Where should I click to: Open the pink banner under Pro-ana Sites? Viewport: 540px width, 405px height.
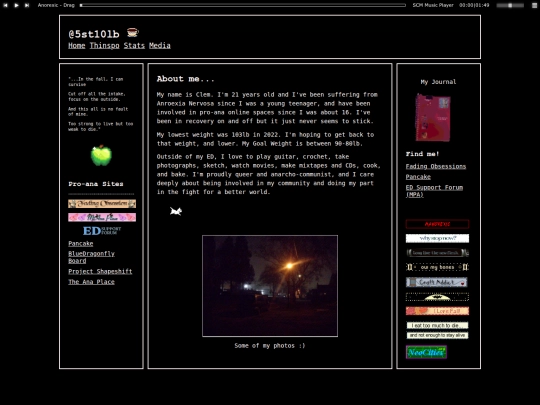(x=102, y=217)
